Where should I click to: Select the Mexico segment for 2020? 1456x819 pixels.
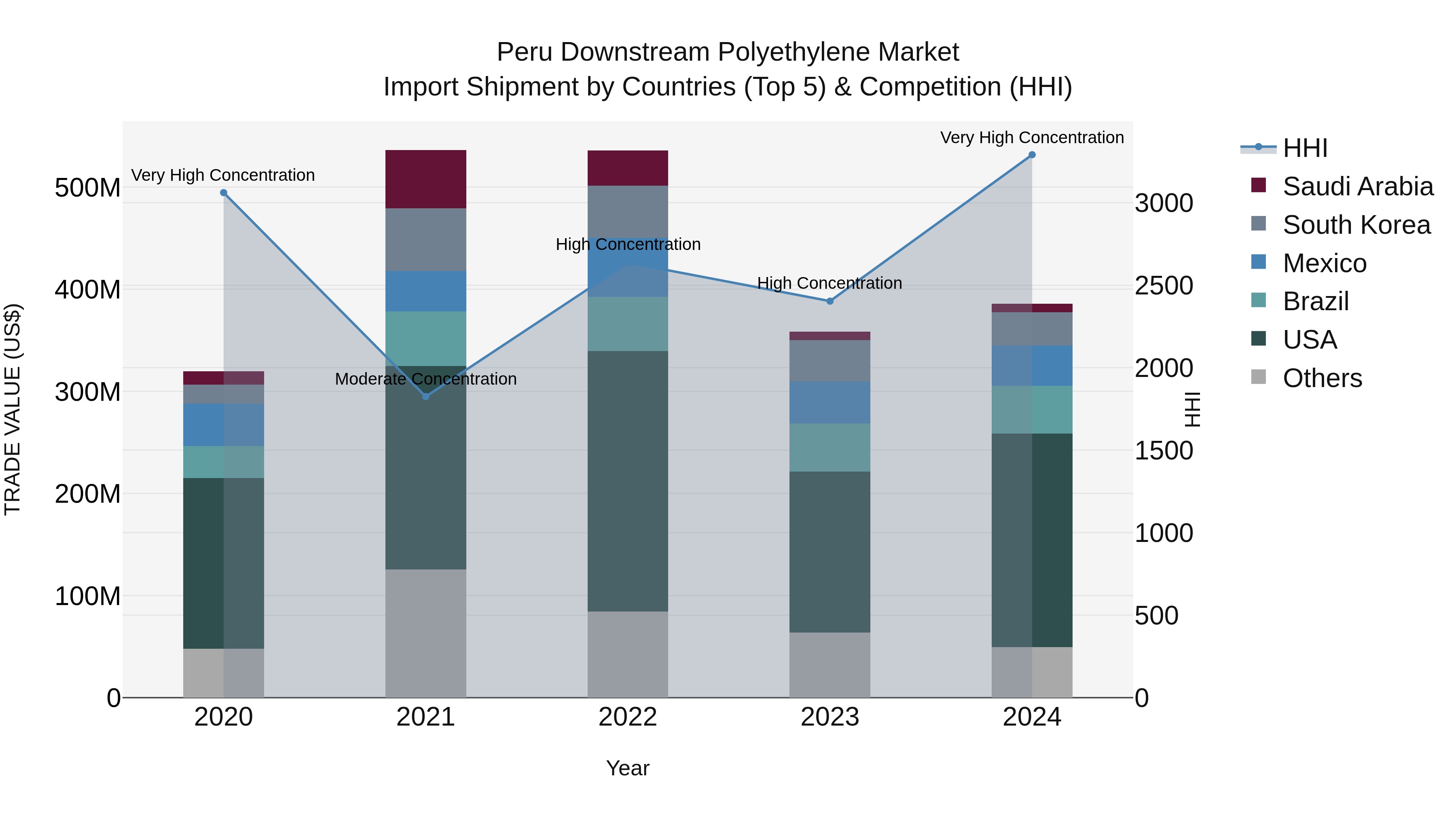point(224,425)
